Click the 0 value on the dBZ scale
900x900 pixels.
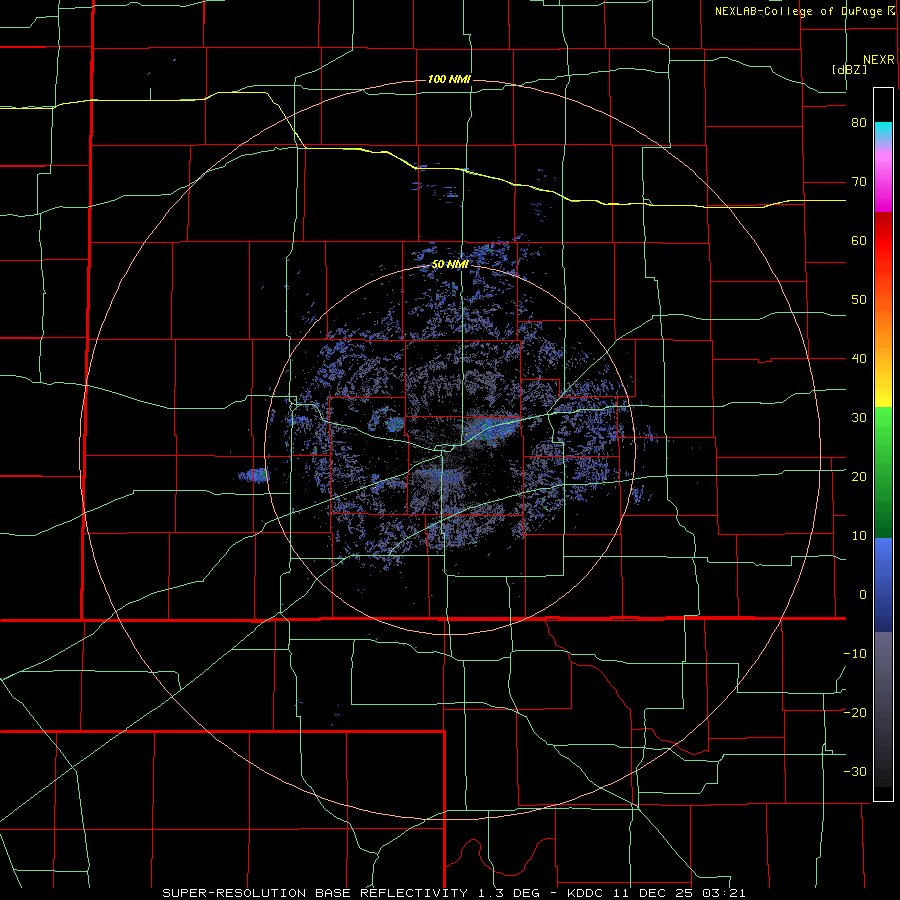point(863,595)
